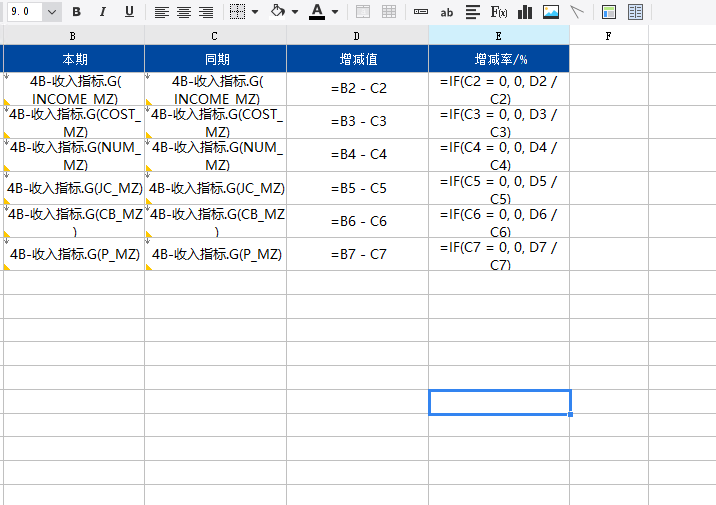Select column B NUM_MZ cell

pyautogui.click(x=74, y=155)
